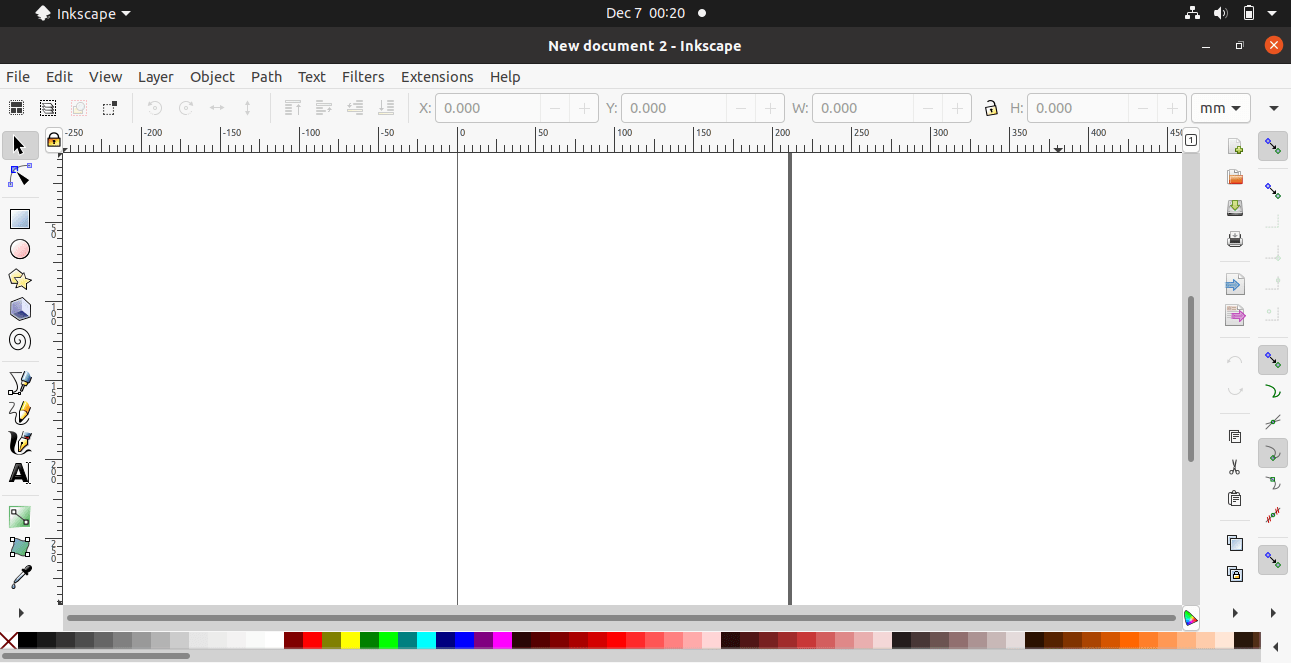Click the X position input field

490,107
